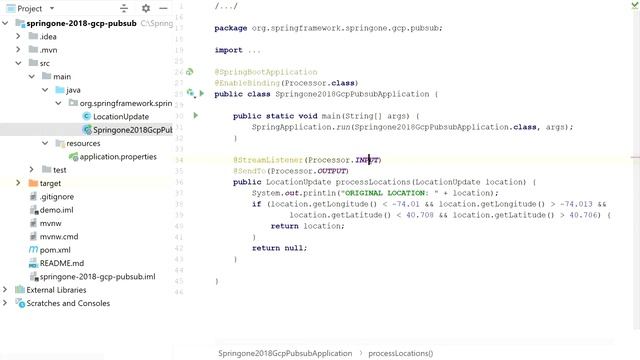Click the External Libraries icon
Image resolution: width=640 pixels, height=360 pixels.
pos(20,289)
